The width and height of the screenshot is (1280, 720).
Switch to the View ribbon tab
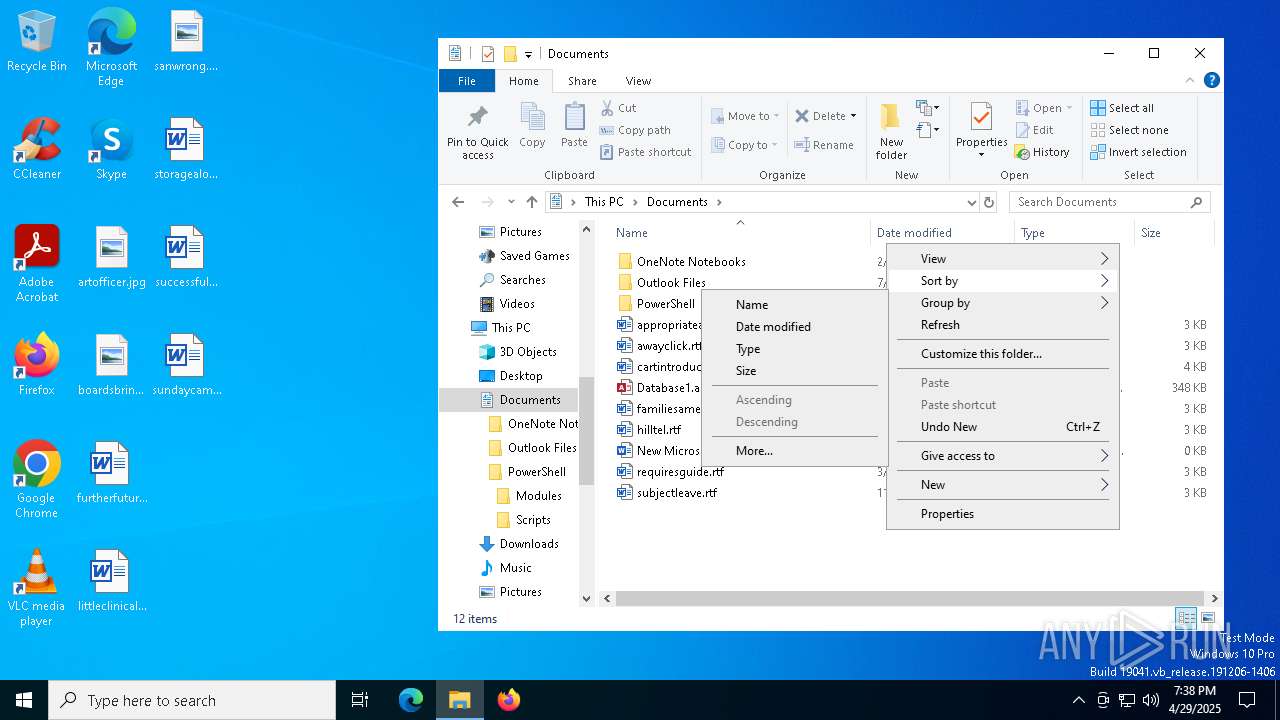tap(638, 81)
